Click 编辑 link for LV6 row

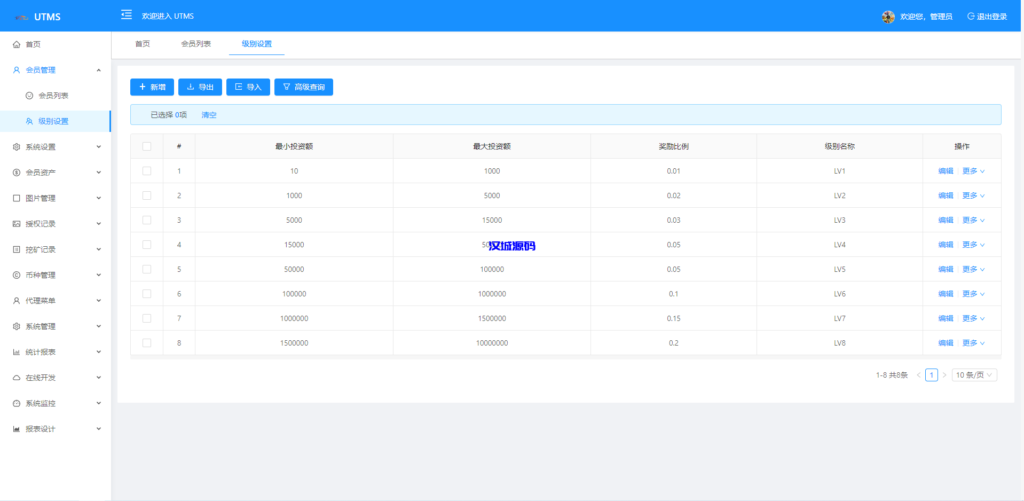[x=945, y=294]
